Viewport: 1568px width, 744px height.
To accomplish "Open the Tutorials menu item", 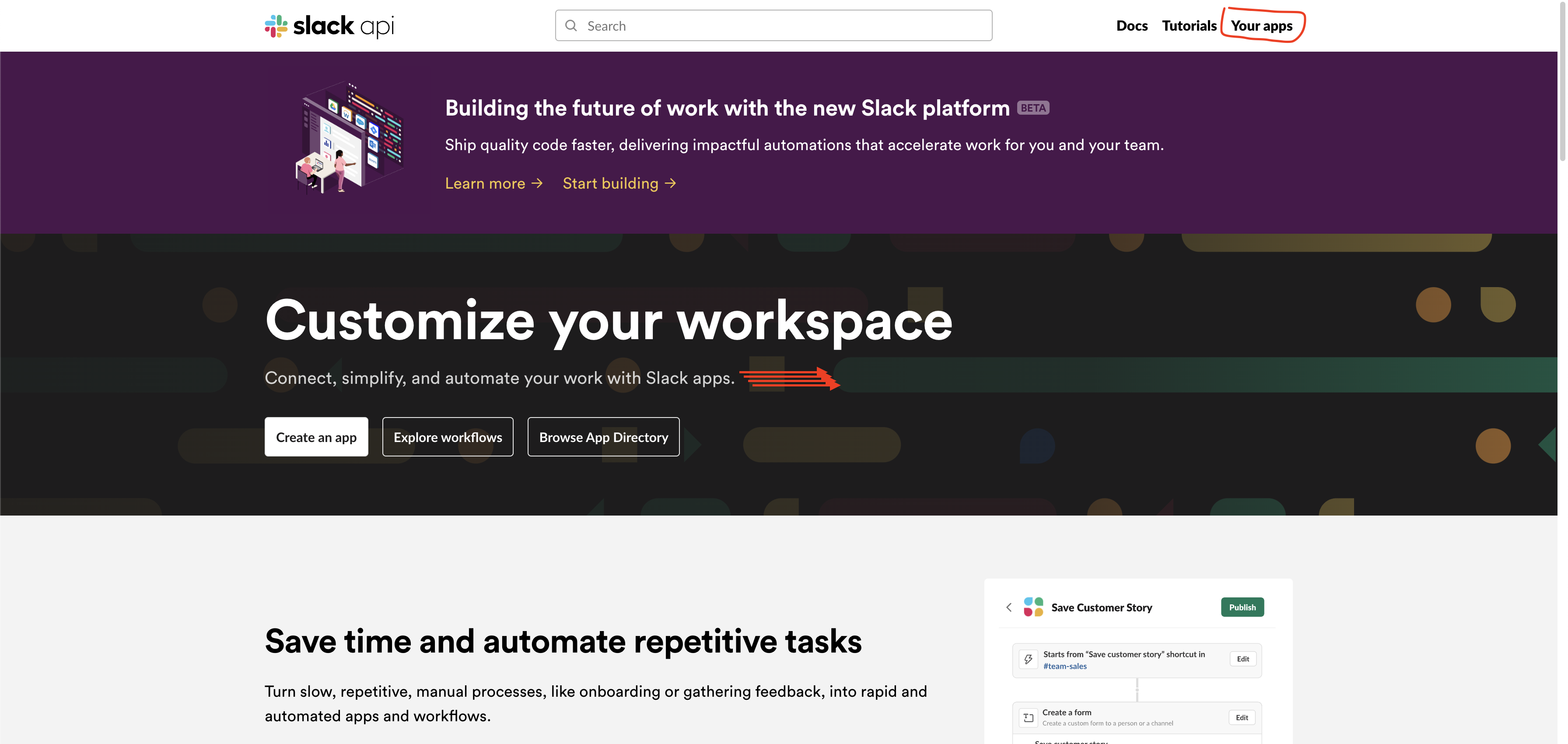I will (1189, 25).
